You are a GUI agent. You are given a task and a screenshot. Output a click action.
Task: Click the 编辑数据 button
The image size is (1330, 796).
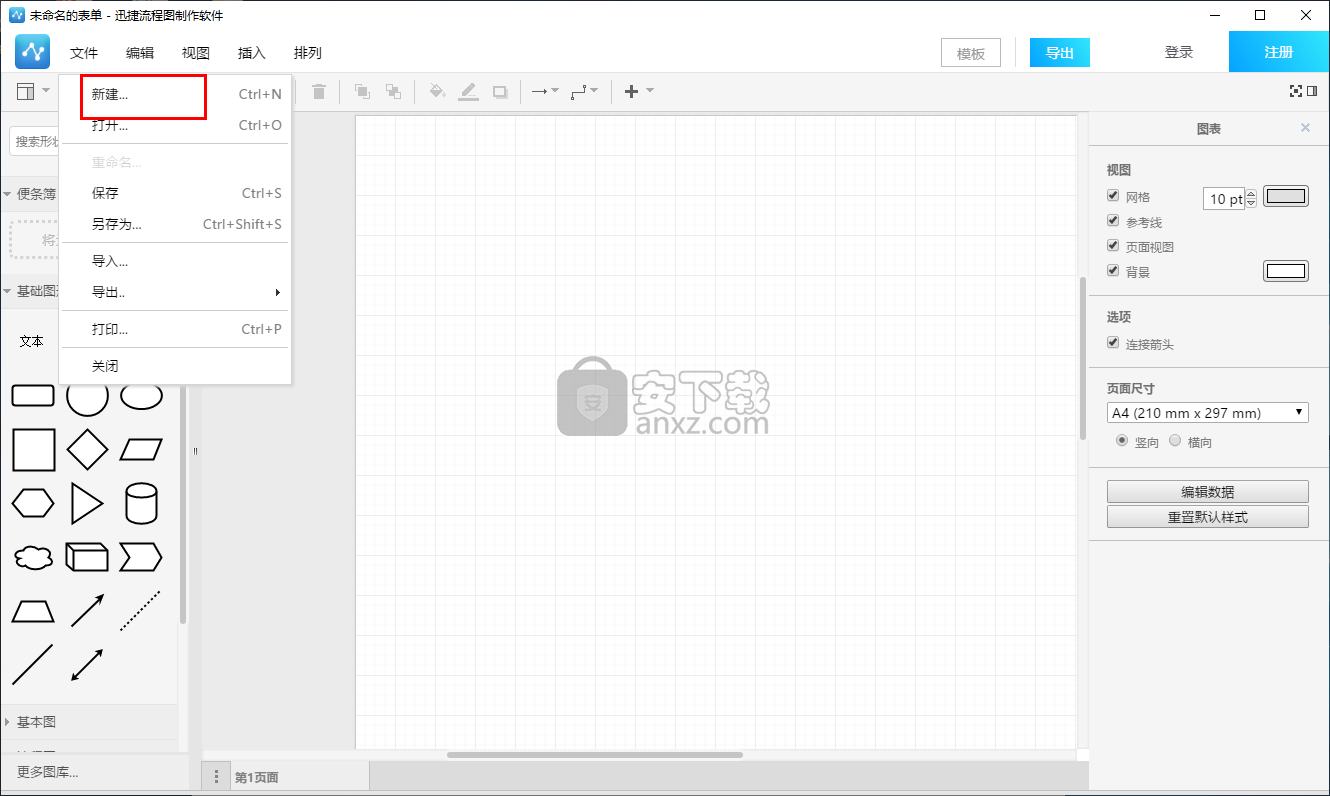pos(1208,491)
